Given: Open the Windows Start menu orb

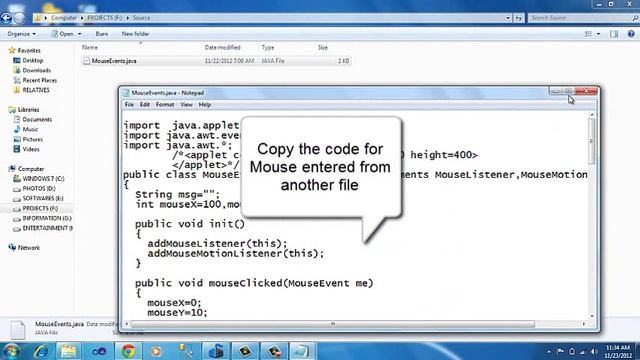Looking at the screenshot, I should [x=11, y=351].
